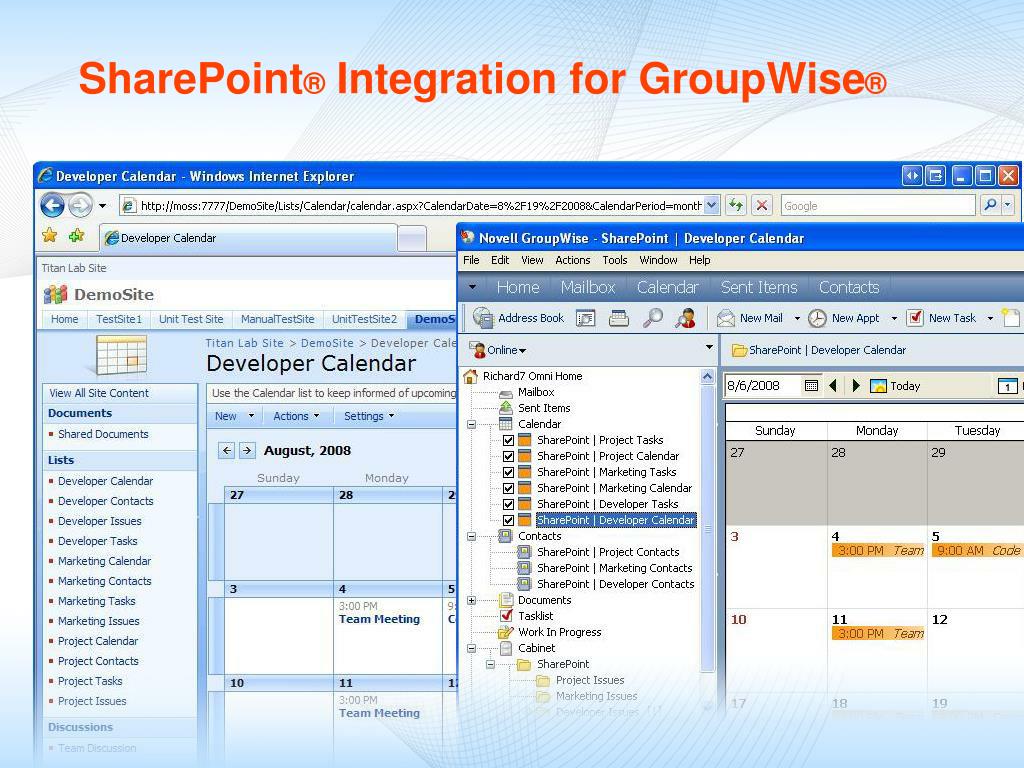
Task: Open the address bar URL history dropdown
Action: pos(712,206)
